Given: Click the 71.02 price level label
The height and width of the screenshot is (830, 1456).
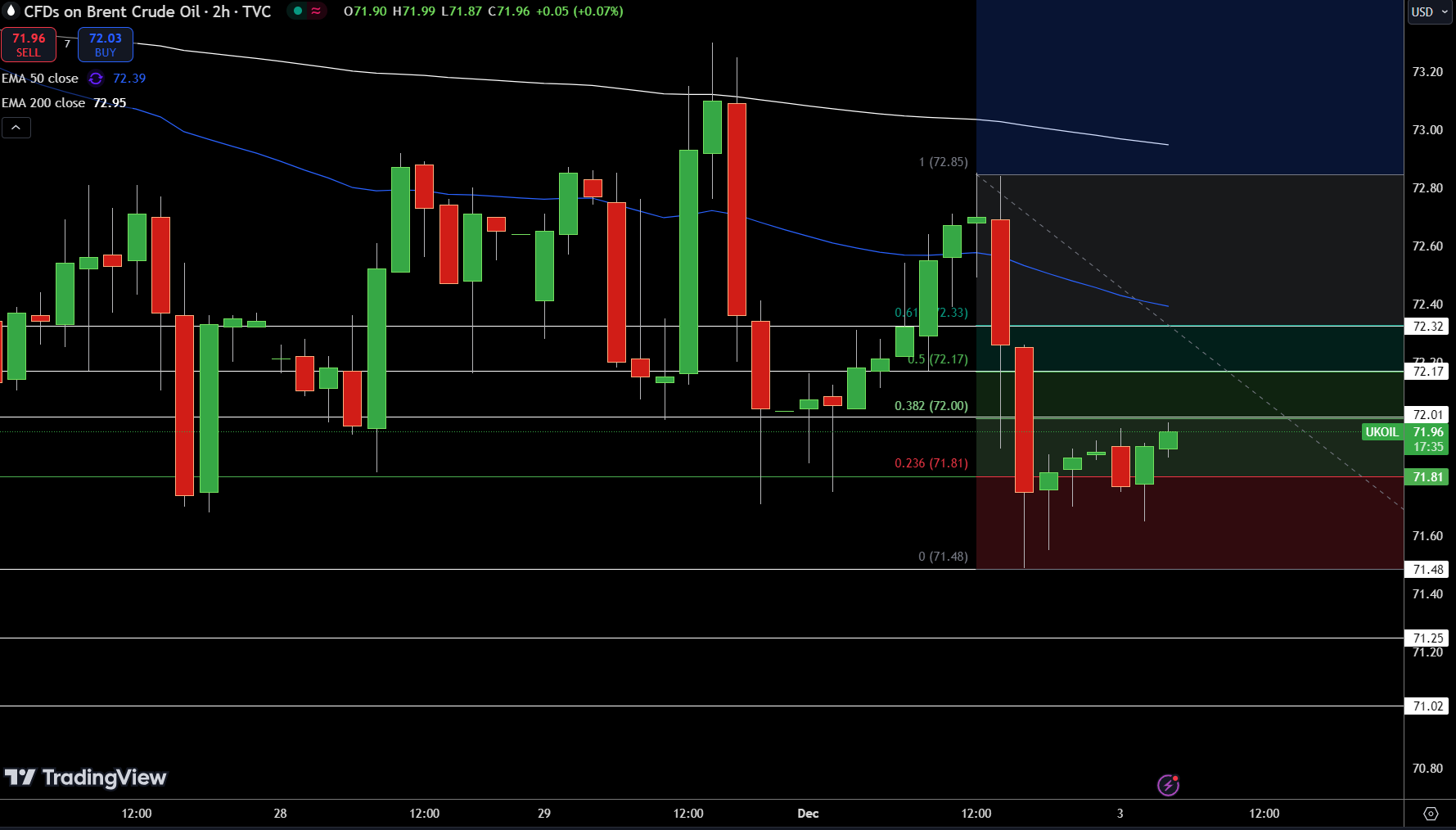Looking at the screenshot, I should [x=1428, y=706].
